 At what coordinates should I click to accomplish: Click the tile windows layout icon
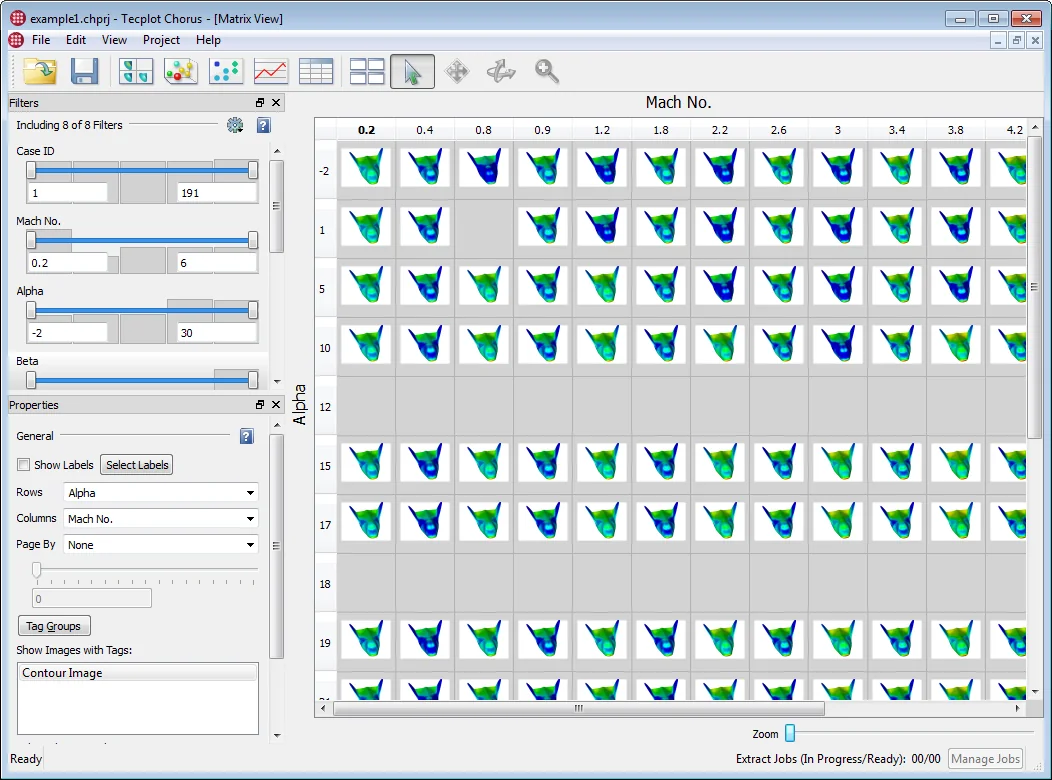click(x=367, y=71)
